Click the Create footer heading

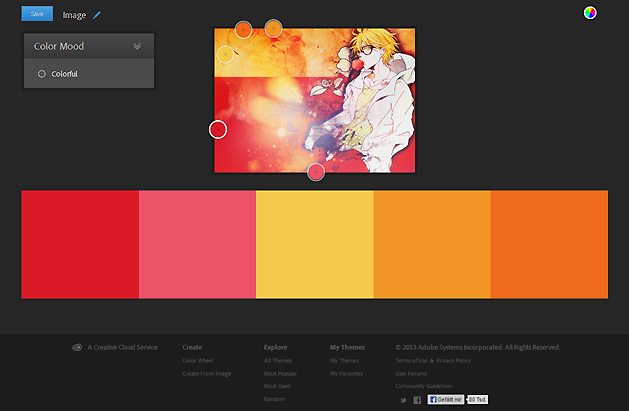click(x=192, y=347)
